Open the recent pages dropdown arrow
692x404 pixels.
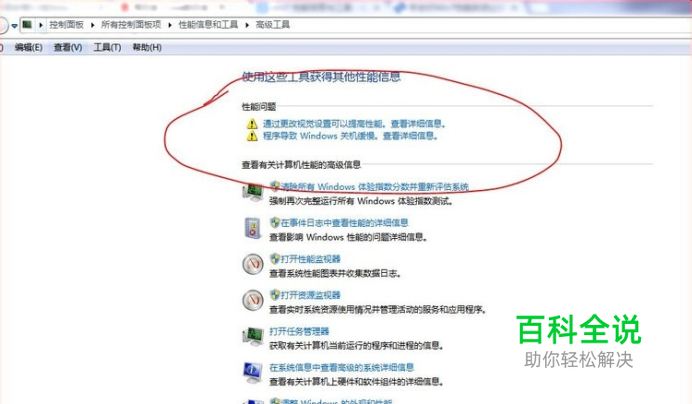pyautogui.click(x=14, y=26)
